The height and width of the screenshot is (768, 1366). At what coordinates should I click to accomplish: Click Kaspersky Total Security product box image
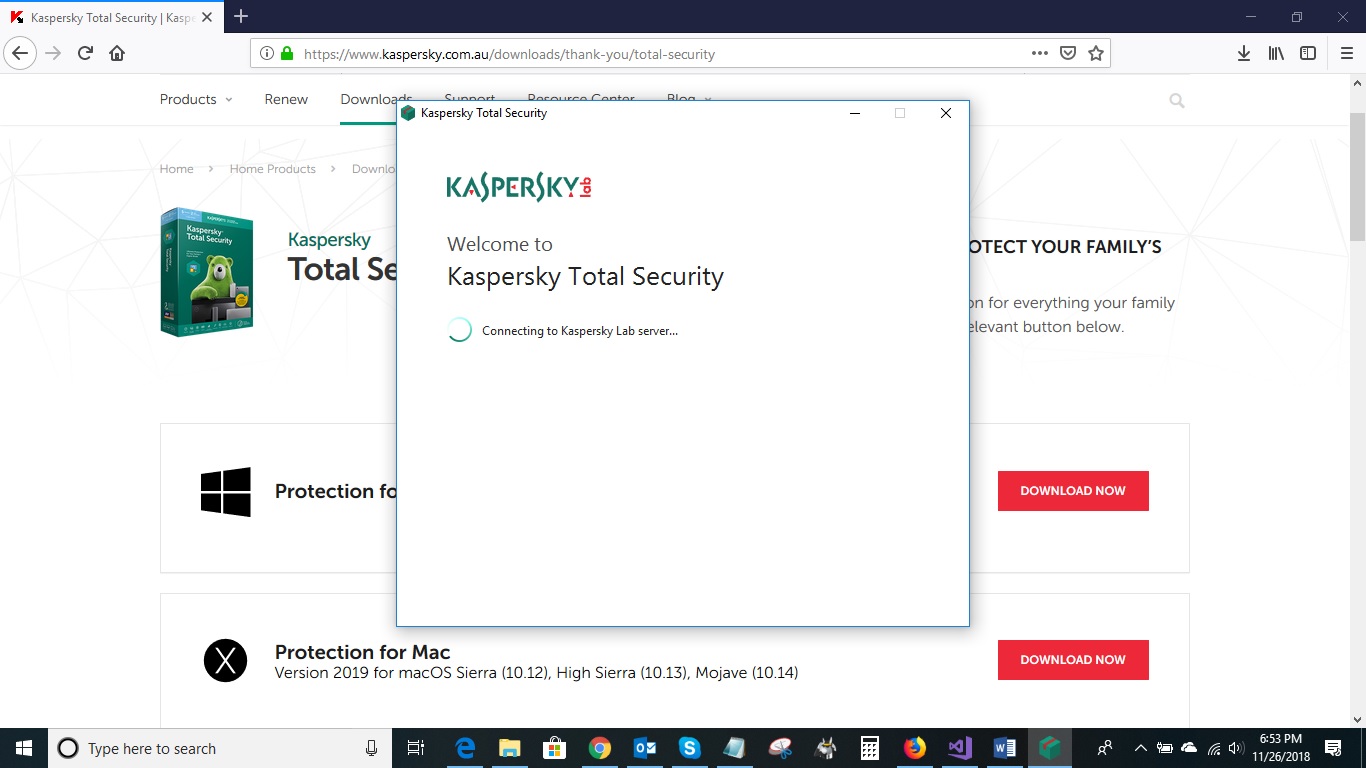point(207,272)
